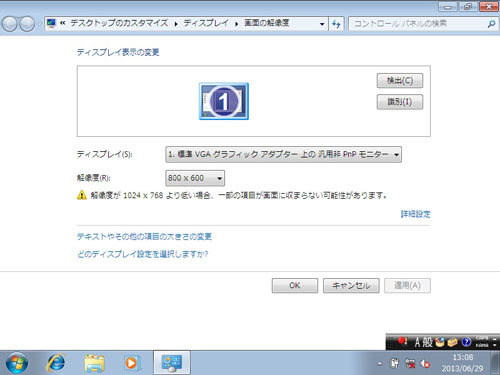The image size is (500, 375).
Task: Click the Back navigation arrow button
Action: pos(10,24)
